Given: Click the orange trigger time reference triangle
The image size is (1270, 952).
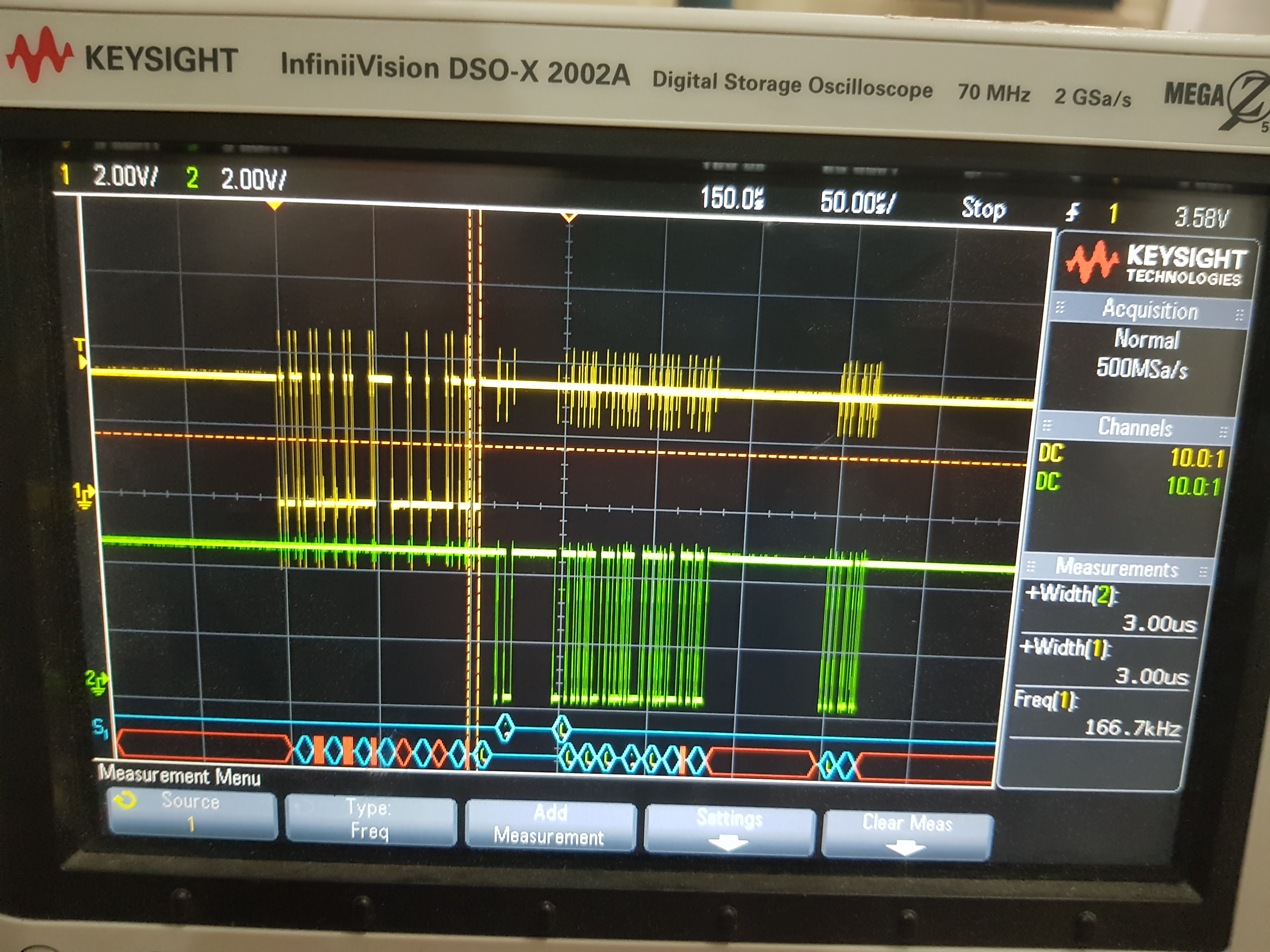Looking at the screenshot, I should pos(275,205).
